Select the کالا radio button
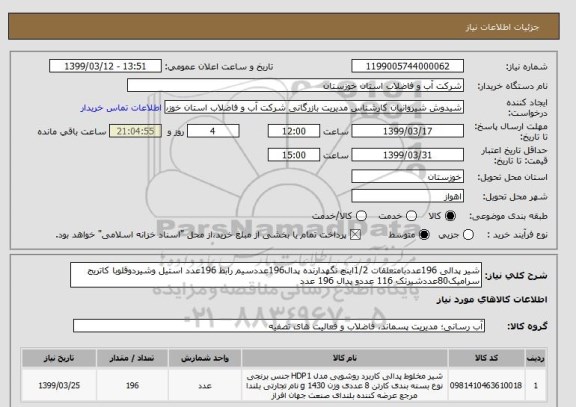 450,216
